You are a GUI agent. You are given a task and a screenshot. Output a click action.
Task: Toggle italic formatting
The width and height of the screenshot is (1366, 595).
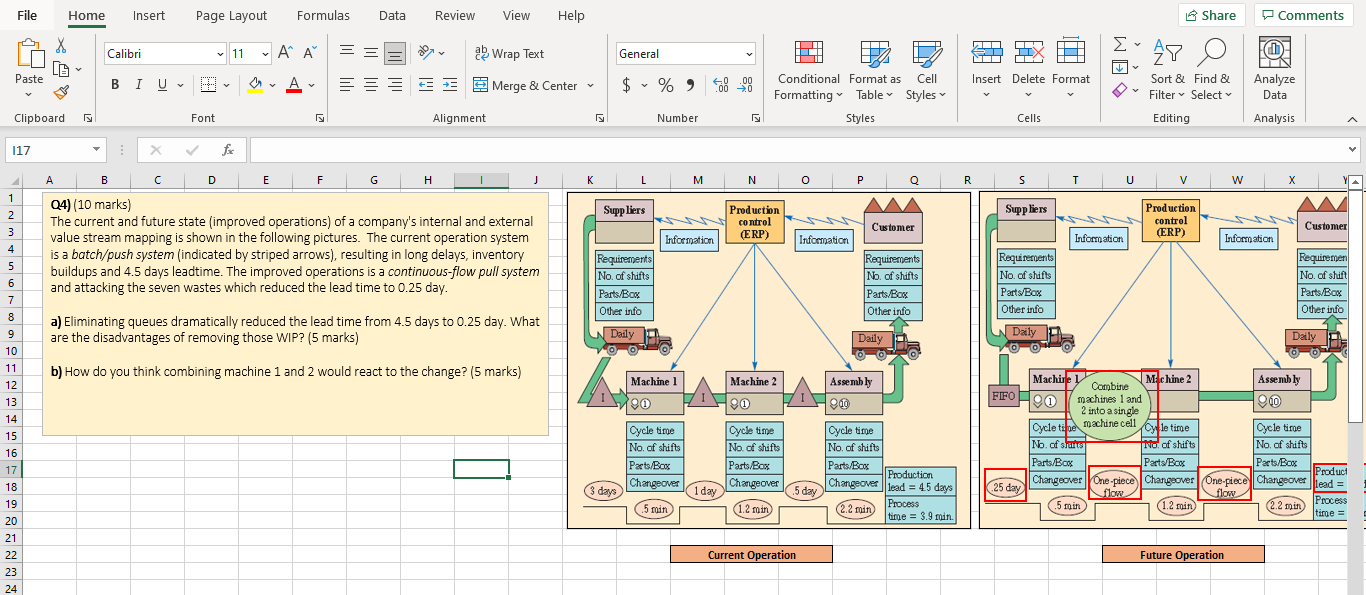(x=138, y=85)
